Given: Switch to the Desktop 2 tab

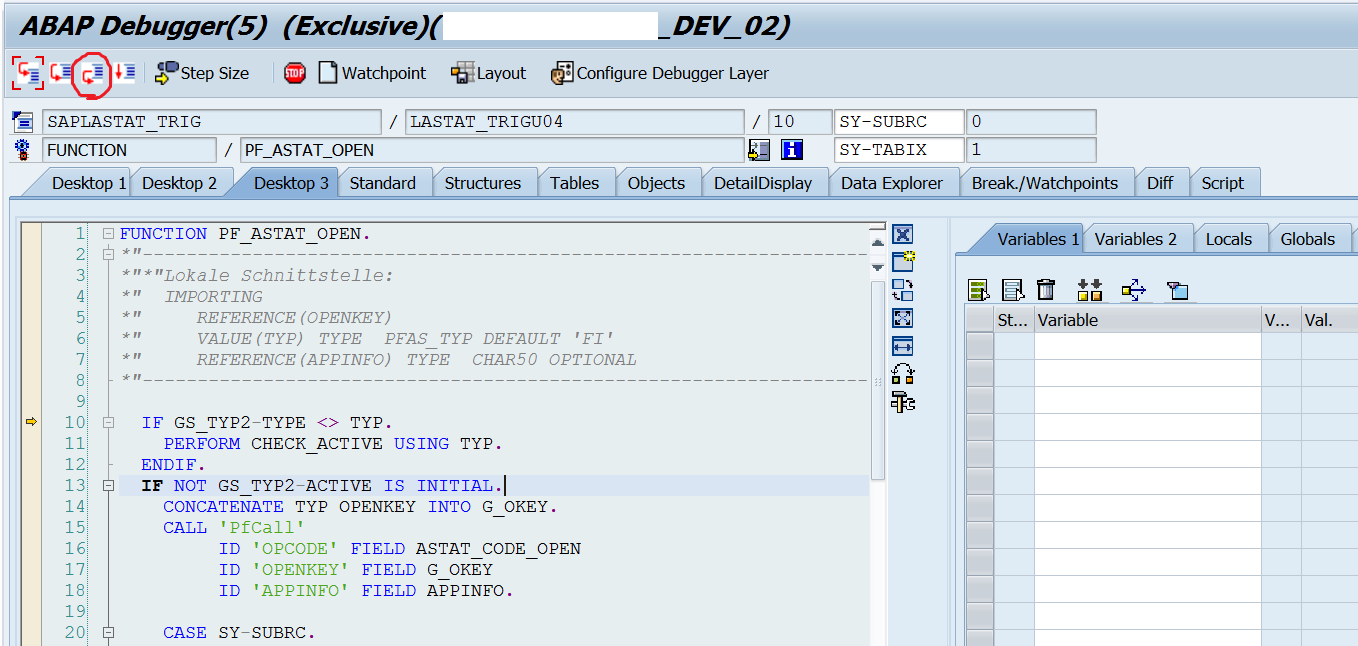Looking at the screenshot, I should click(x=179, y=183).
